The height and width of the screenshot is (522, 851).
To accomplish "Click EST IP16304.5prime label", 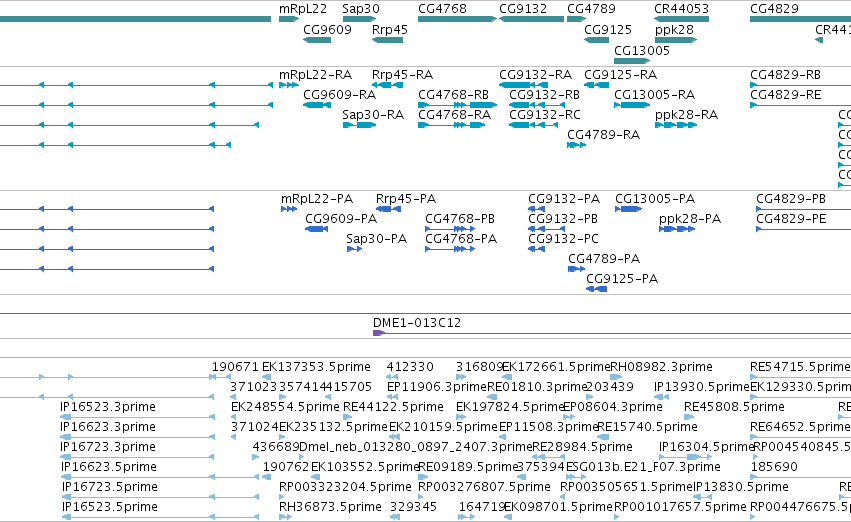I will (707, 448).
